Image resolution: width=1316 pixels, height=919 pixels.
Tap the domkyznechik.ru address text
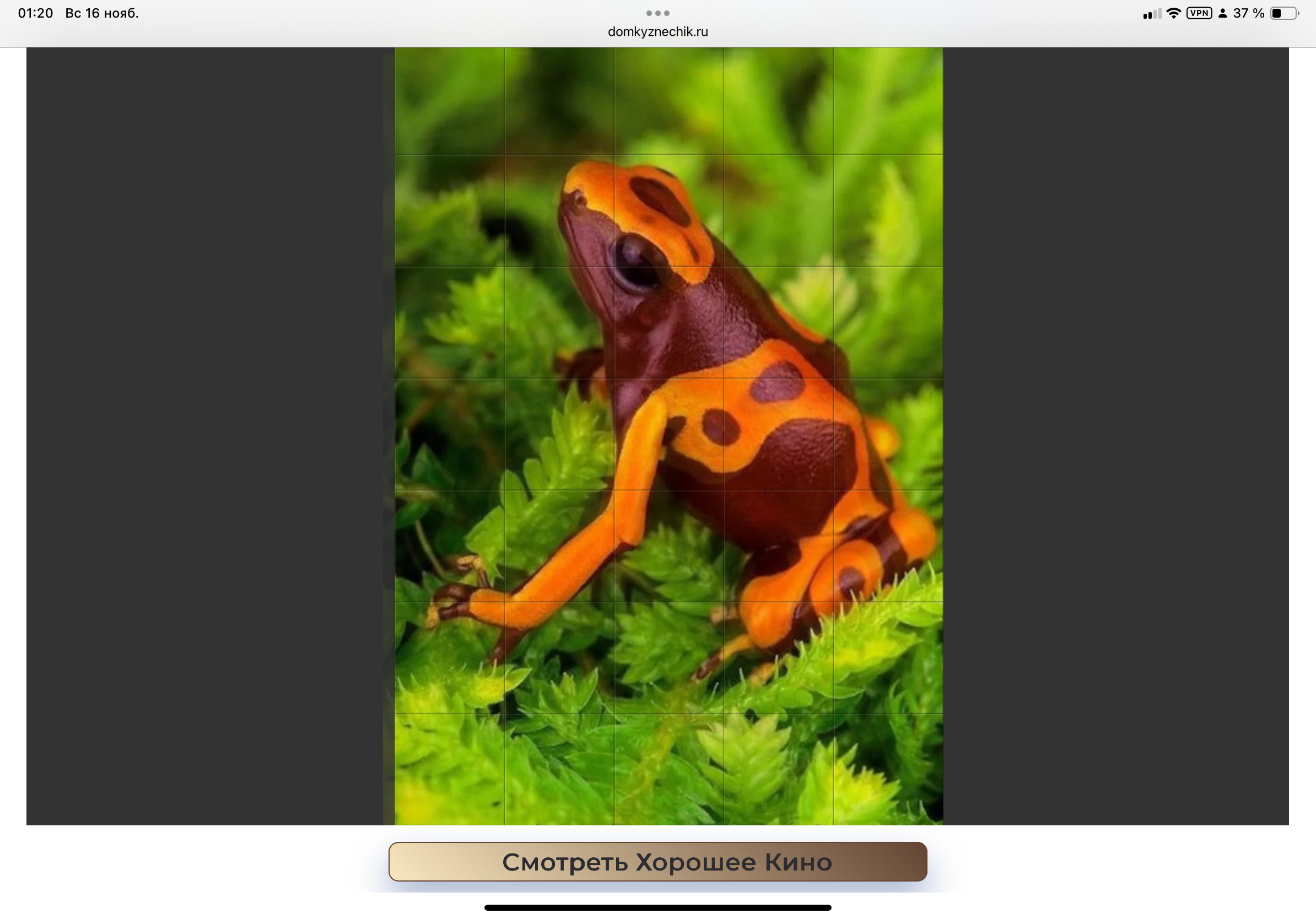(657, 31)
